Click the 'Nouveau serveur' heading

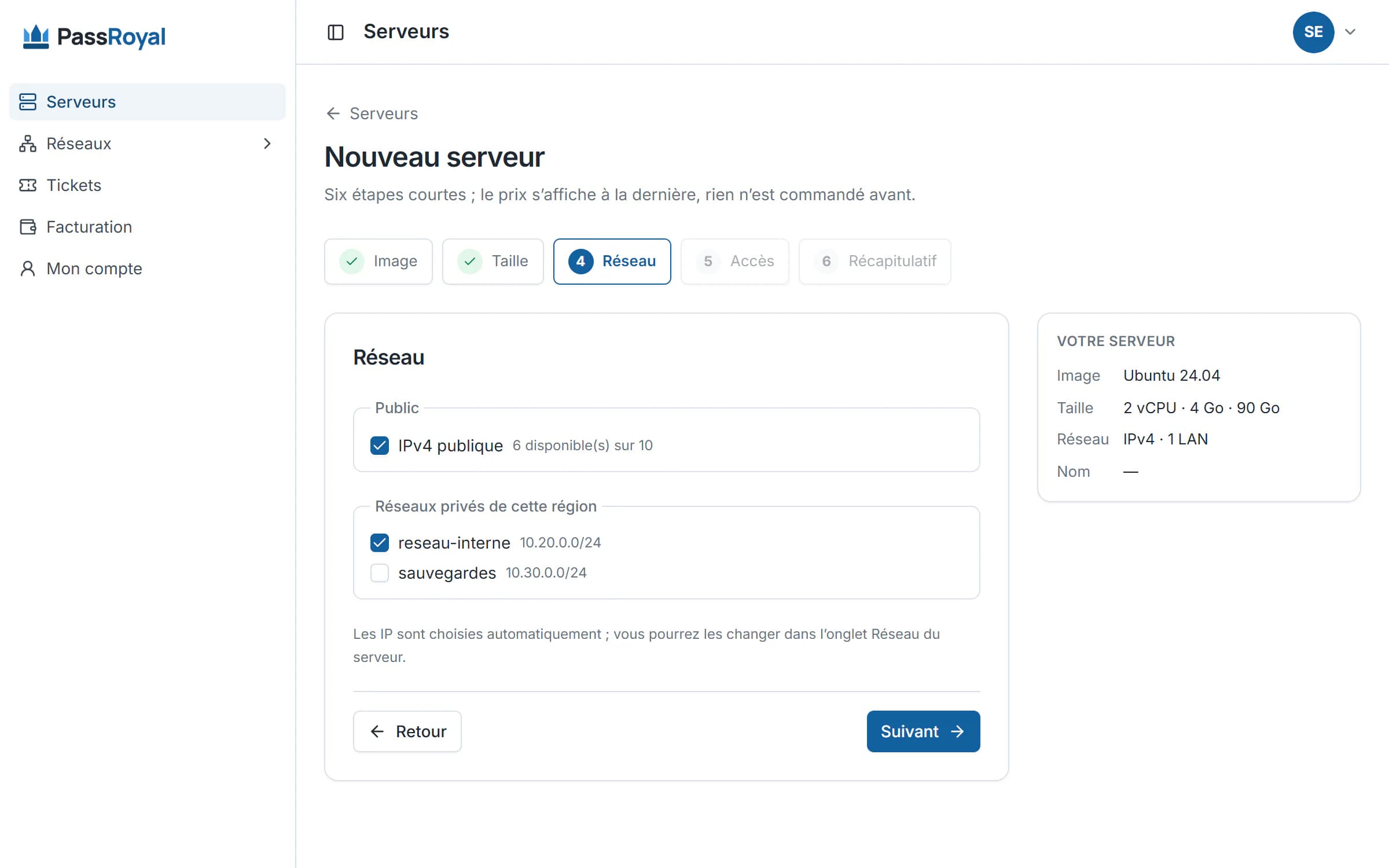(435, 157)
